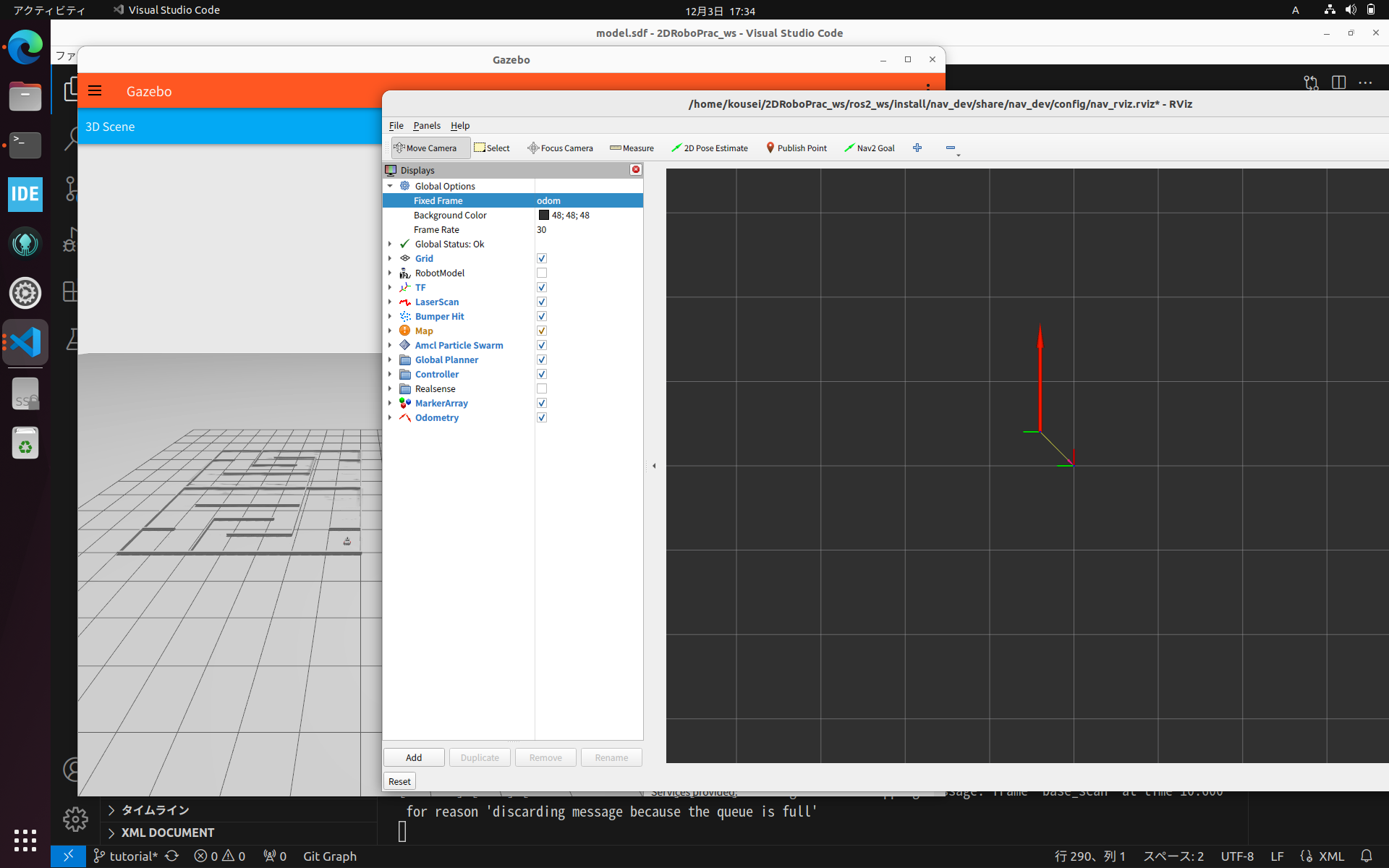Select the Move Camera tool
1389x868 pixels.
coord(429,148)
